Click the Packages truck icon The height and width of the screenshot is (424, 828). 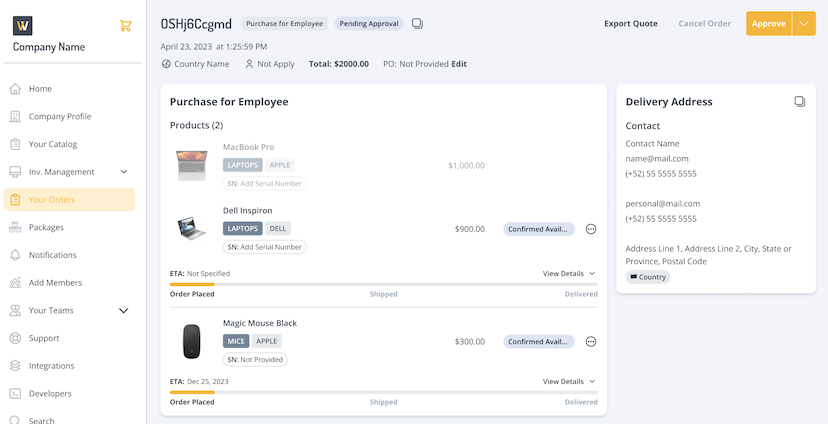(15, 227)
